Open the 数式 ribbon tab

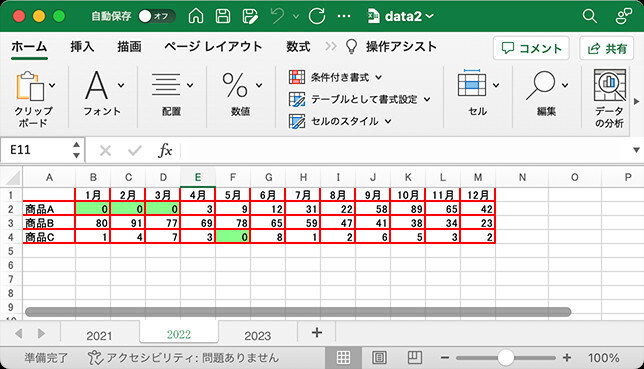[298, 47]
